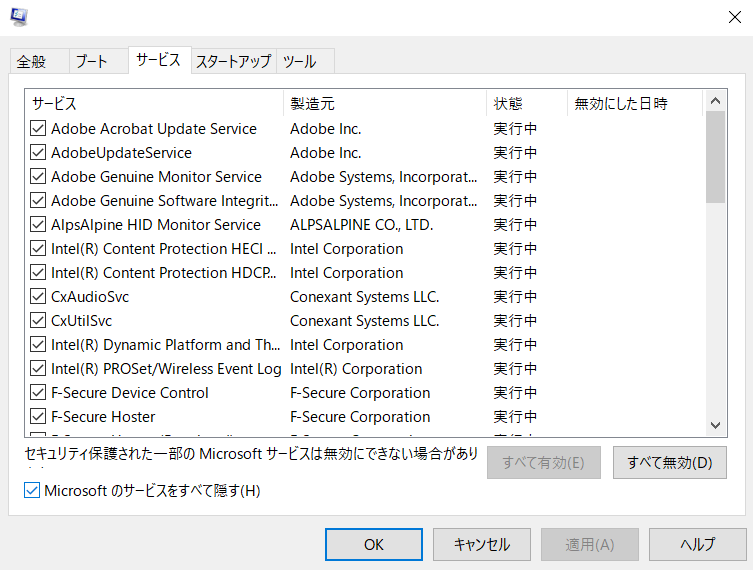Uncheck Adobe Genuine Software Integrity service
The width and height of the screenshot is (753, 570).
click(x=38, y=200)
